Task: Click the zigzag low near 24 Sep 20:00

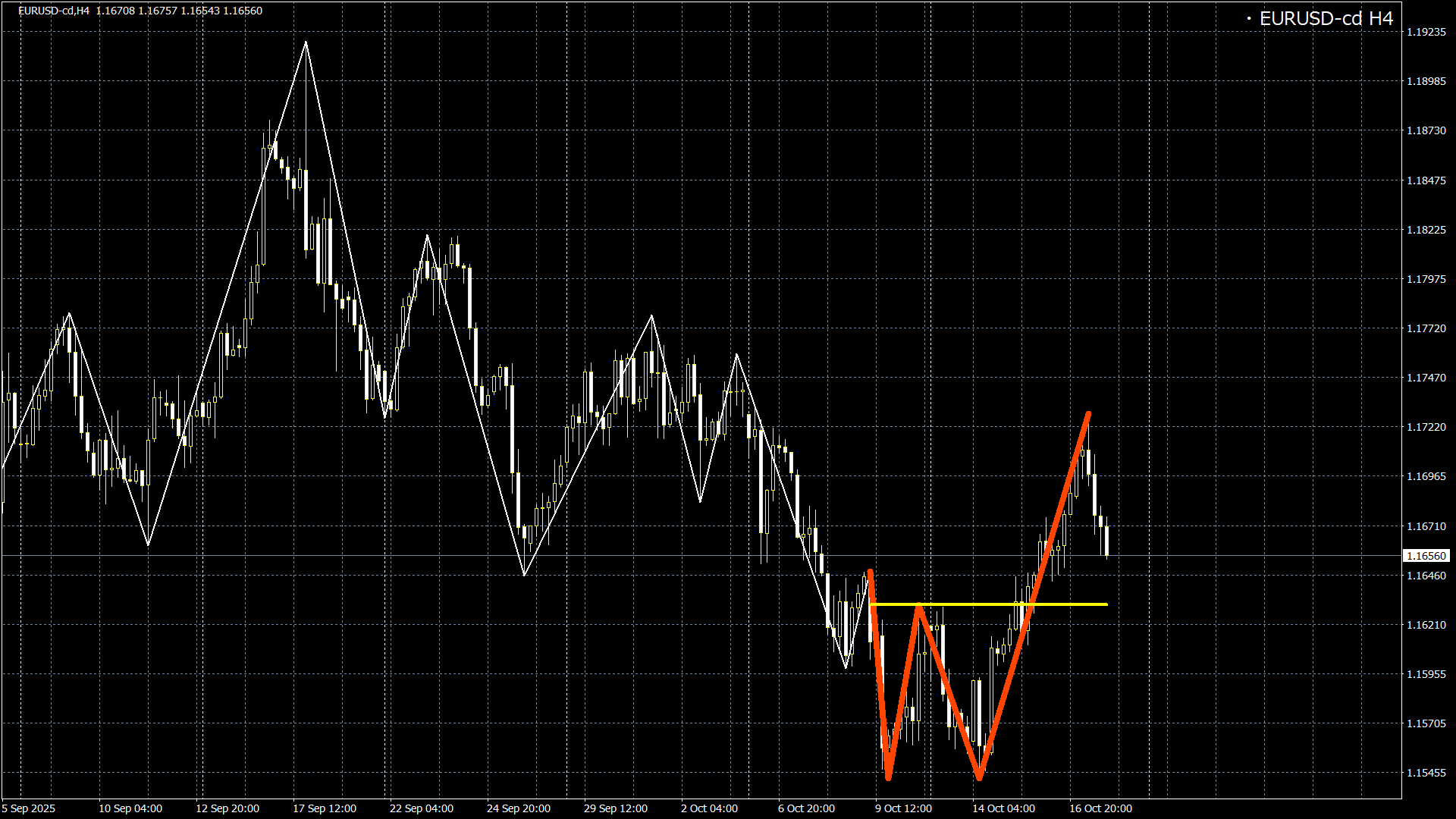Action: 525,575
